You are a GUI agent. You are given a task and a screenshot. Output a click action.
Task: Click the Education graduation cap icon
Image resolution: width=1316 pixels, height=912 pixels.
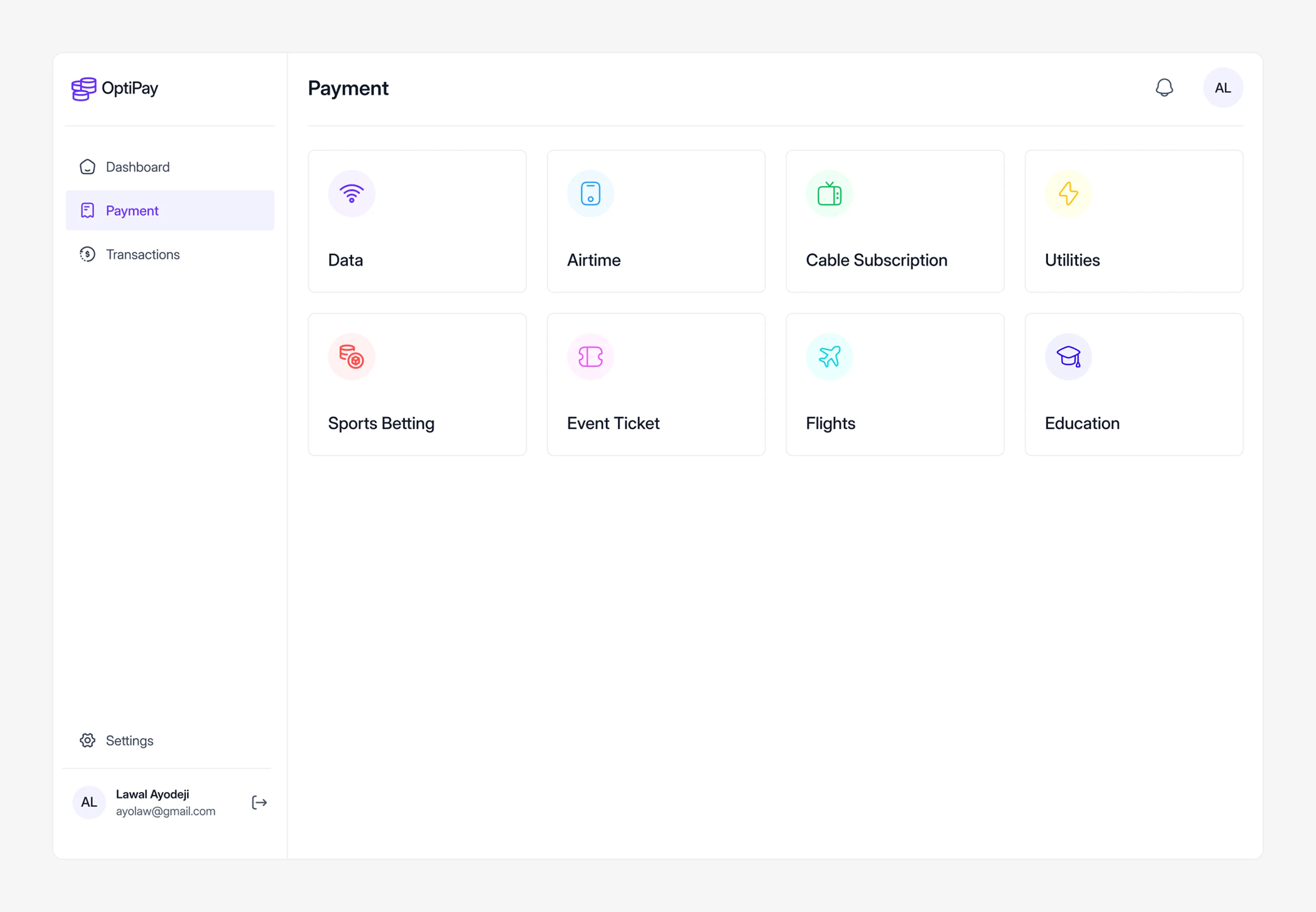coord(1068,356)
